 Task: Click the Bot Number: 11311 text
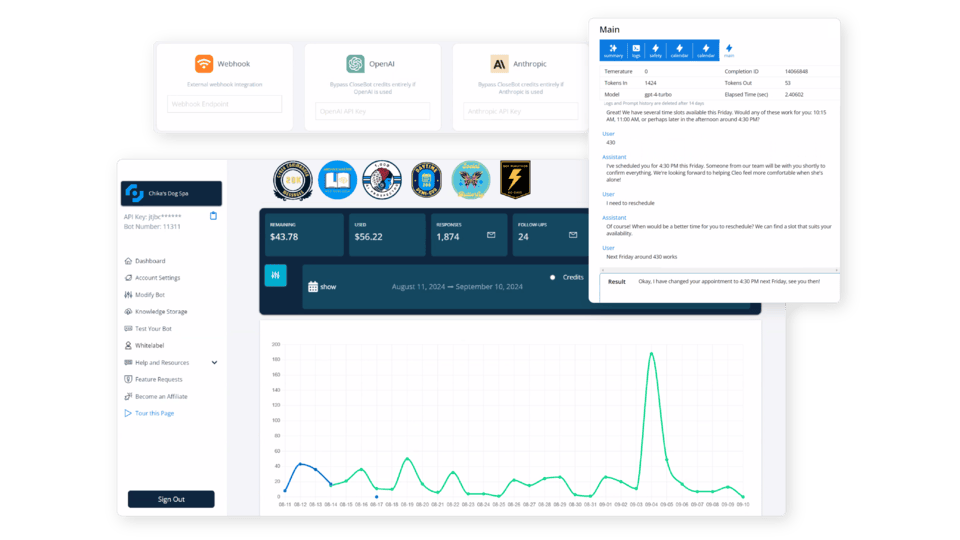[x=152, y=227]
